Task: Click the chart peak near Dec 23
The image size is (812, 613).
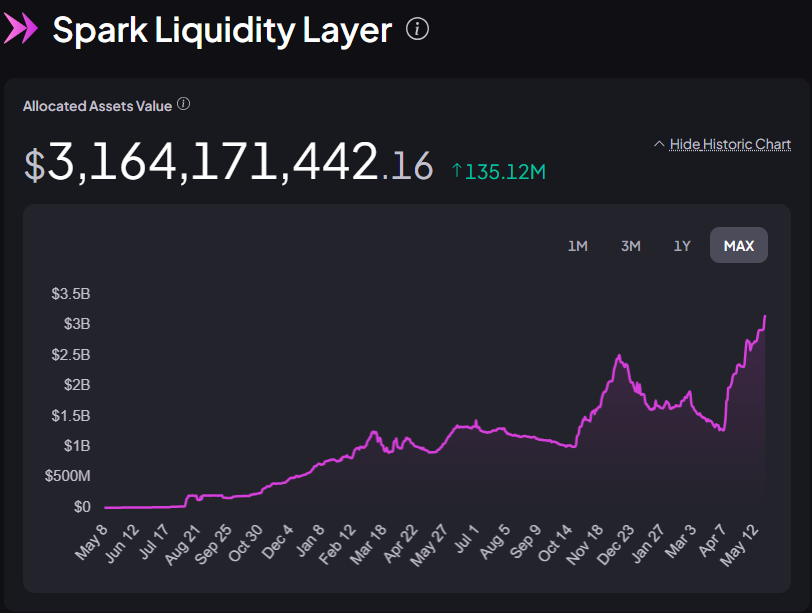Action: click(x=619, y=356)
